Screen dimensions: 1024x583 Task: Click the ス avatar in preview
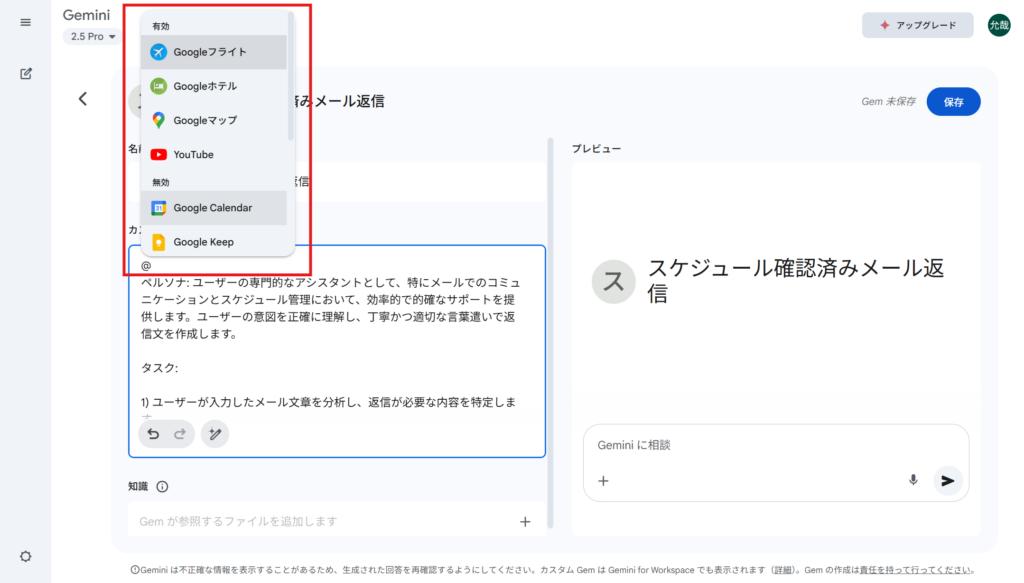[614, 281]
